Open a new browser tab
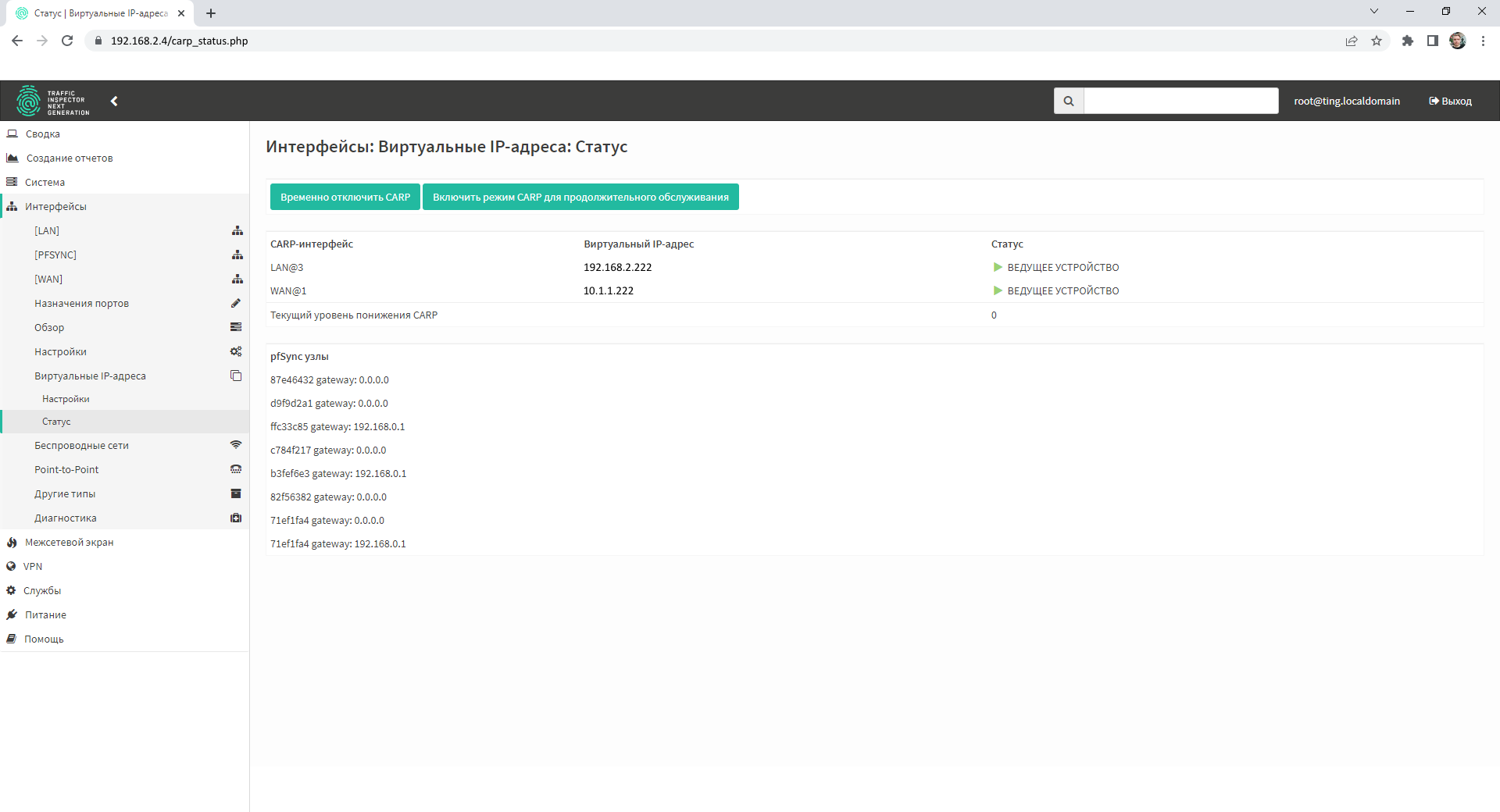Screen dimensions: 1500x812 [x=211, y=13]
